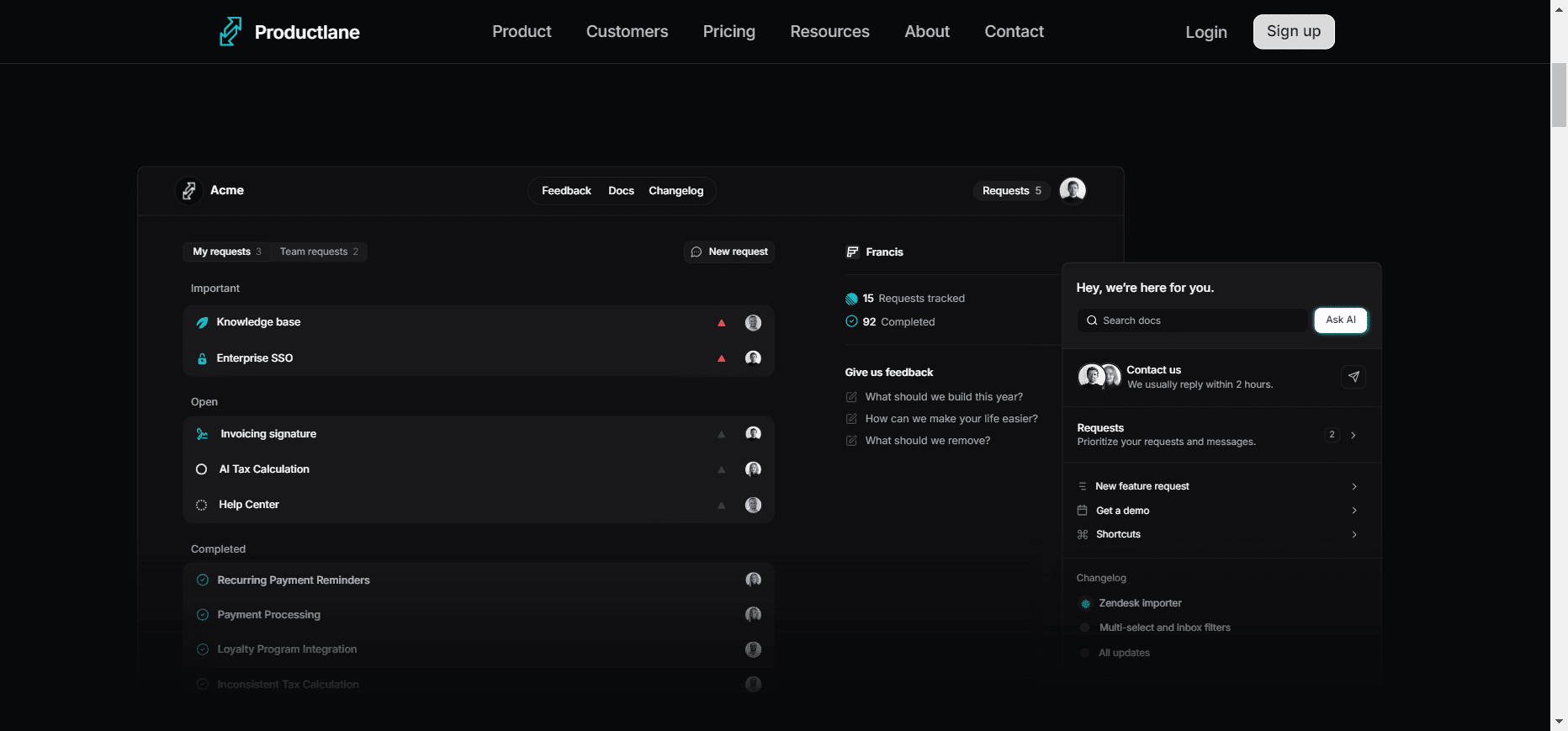Image resolution: width=1568 pixels, height=731 pixels.
Task: Click the Sign up button
Action: [1294, 31]
